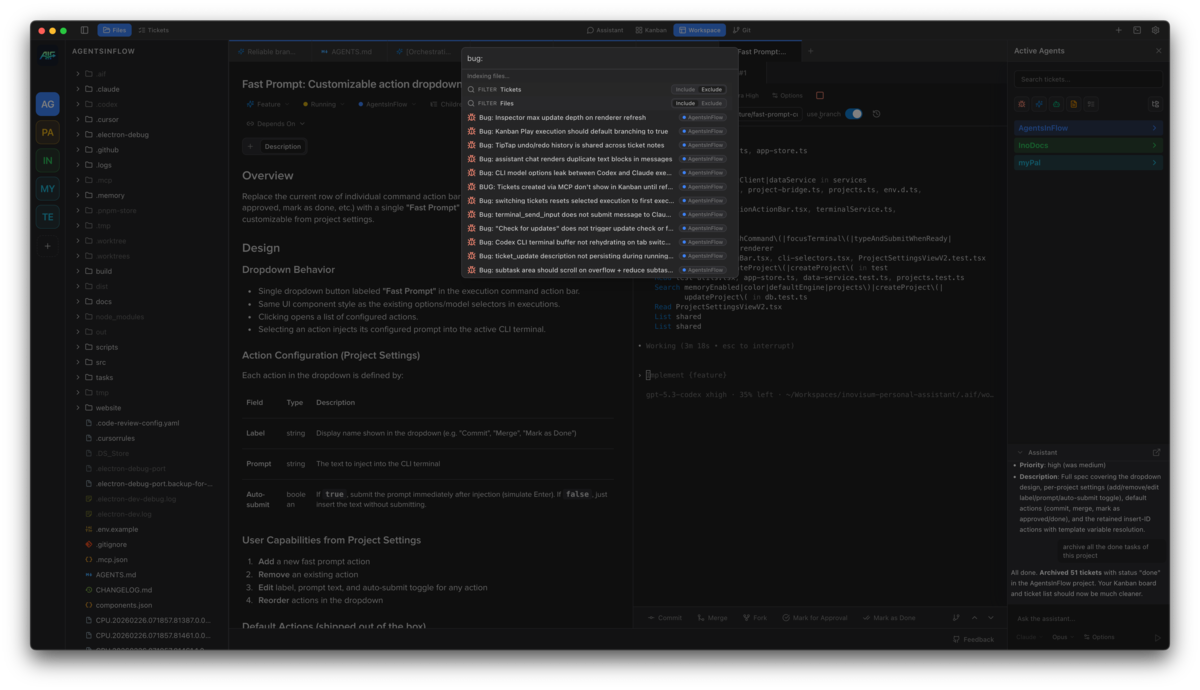Click the red bug filter icon in Active Agents
Screen dimensions: 1200x690
1021,104
